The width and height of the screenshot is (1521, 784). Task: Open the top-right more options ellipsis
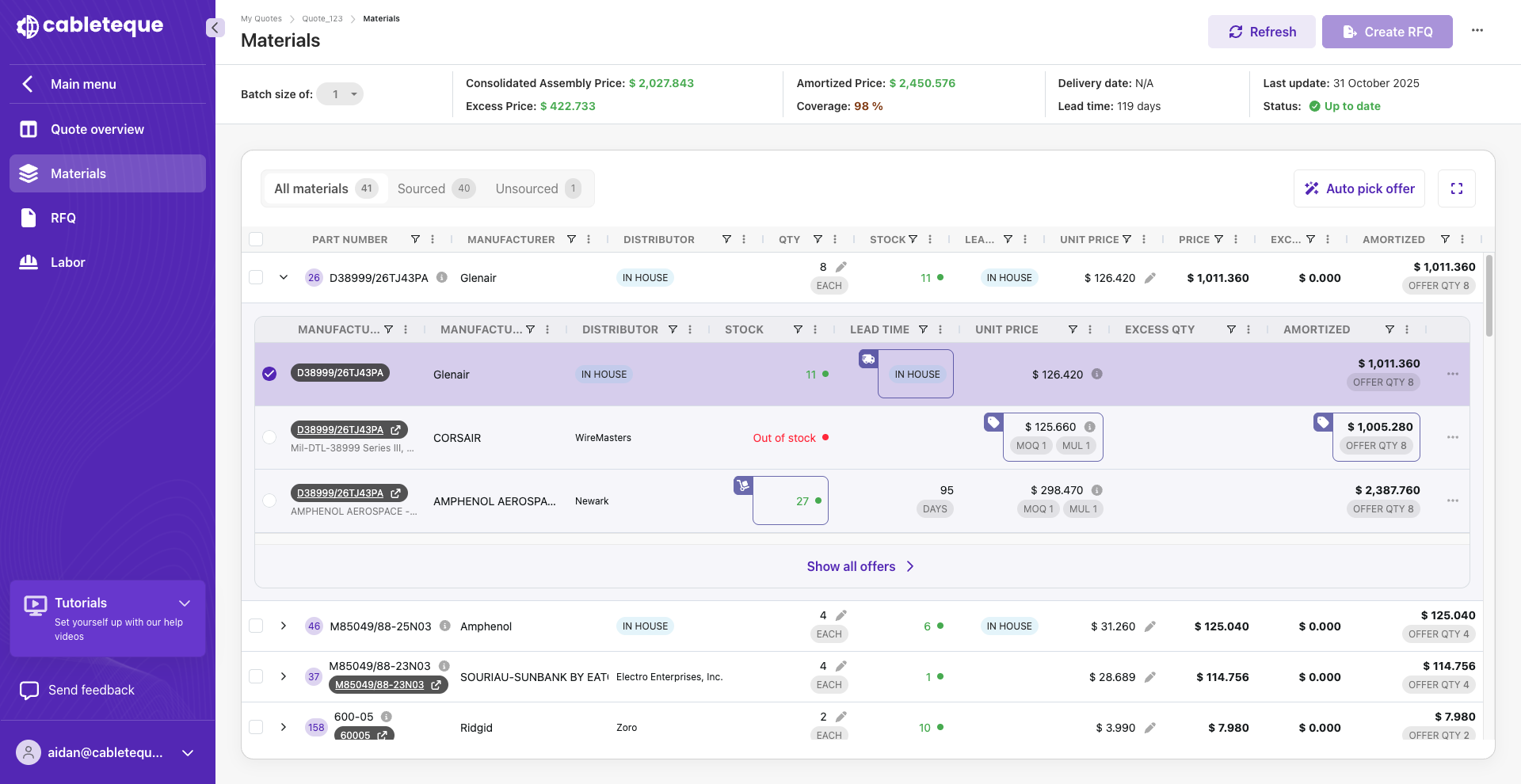click(x=1477, y=31)
